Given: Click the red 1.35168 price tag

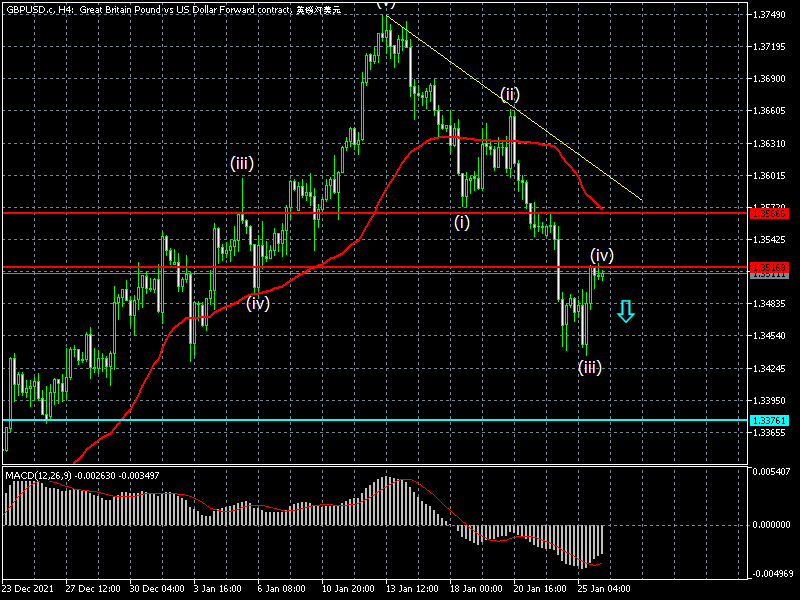Looking at the screenshot, I should (769, 267).
